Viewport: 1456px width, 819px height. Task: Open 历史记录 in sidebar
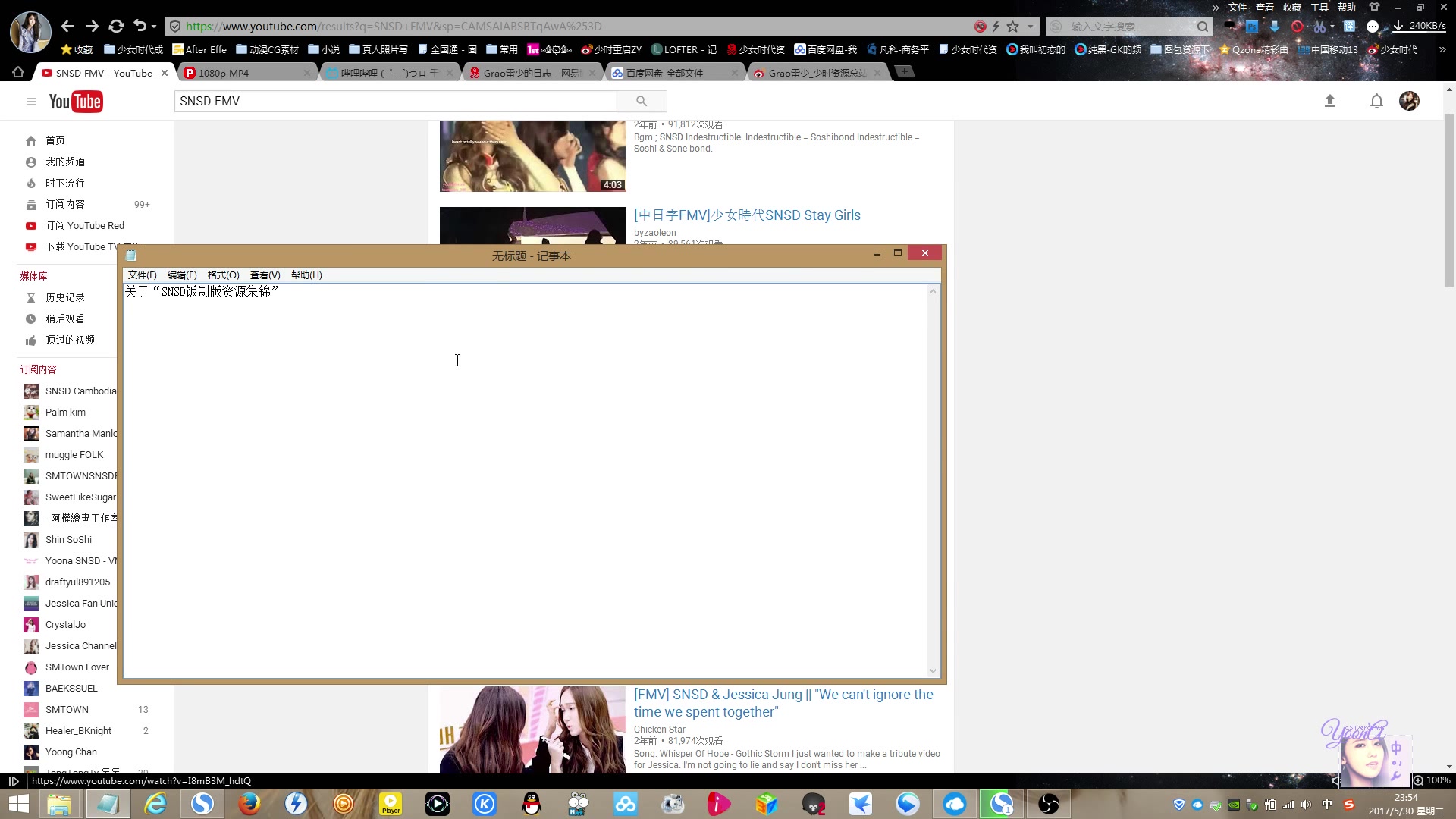64,297
